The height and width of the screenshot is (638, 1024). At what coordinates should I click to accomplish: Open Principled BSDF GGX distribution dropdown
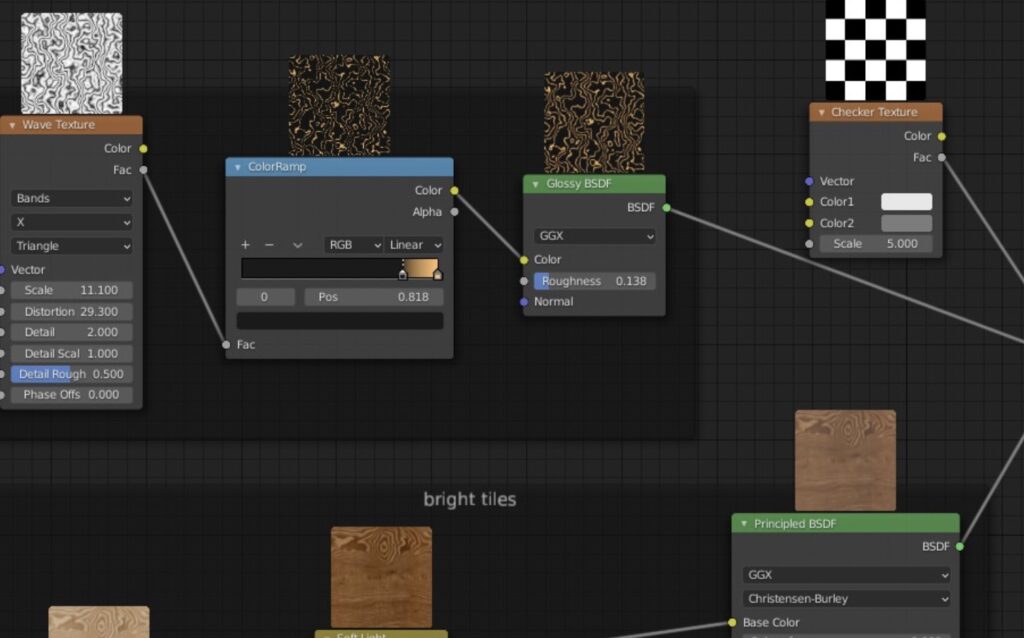(846, 575)
